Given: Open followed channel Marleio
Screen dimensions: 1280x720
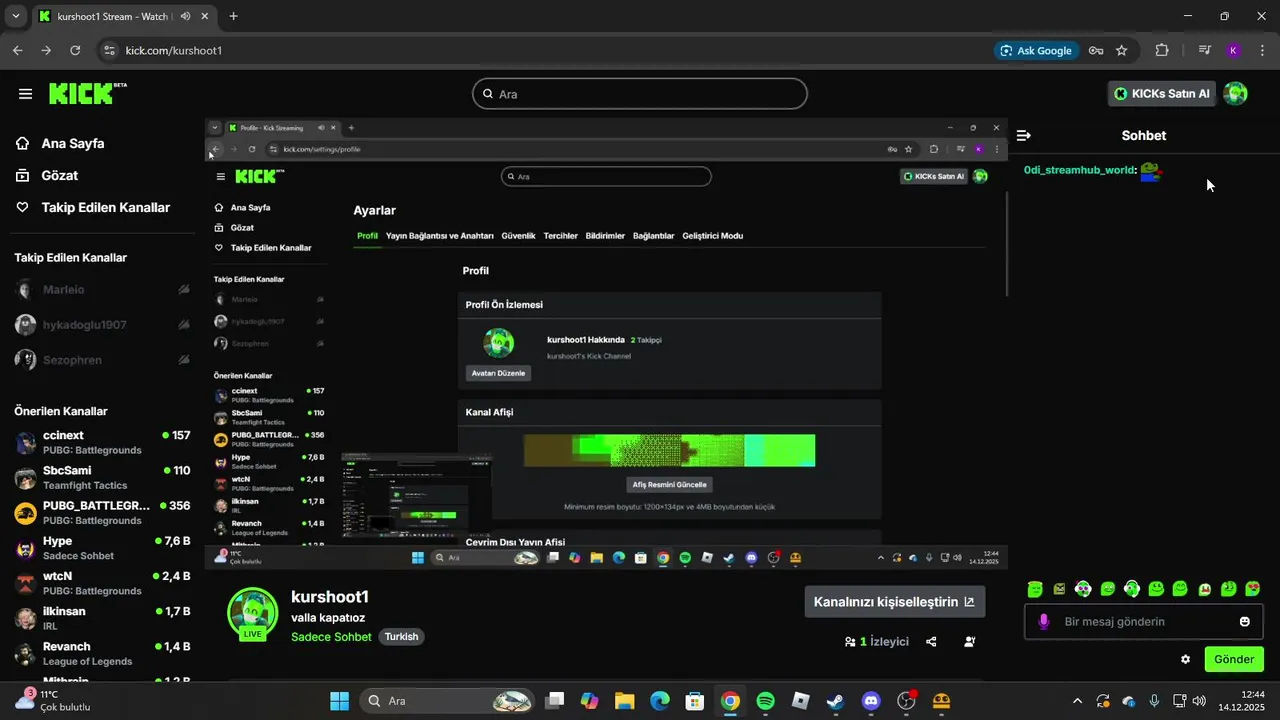Looking at the screenshot, I should [64, 290].
